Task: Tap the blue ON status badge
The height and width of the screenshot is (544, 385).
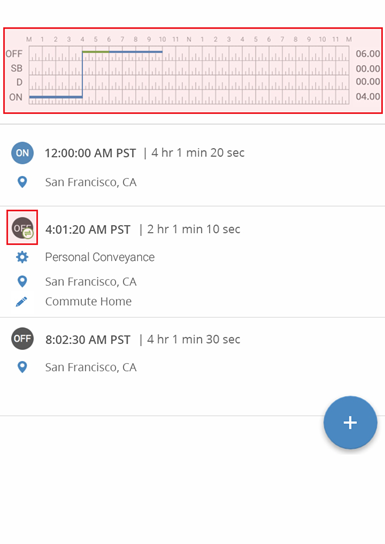Action: [x=23, y=153]
